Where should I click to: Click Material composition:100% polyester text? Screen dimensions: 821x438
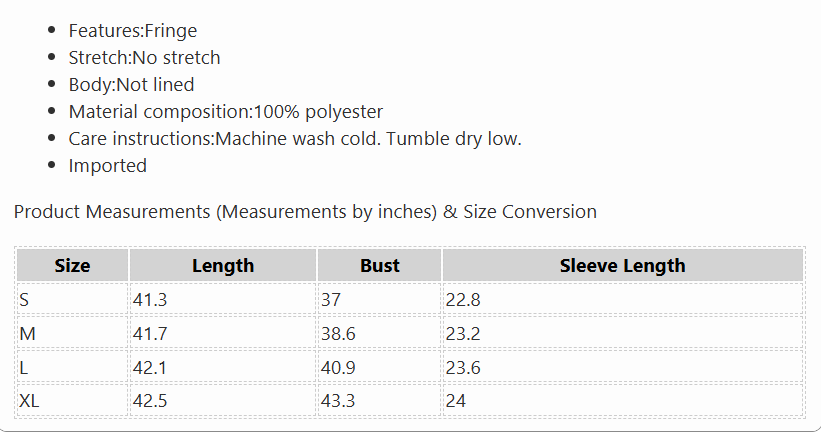(x=226, y=112)
